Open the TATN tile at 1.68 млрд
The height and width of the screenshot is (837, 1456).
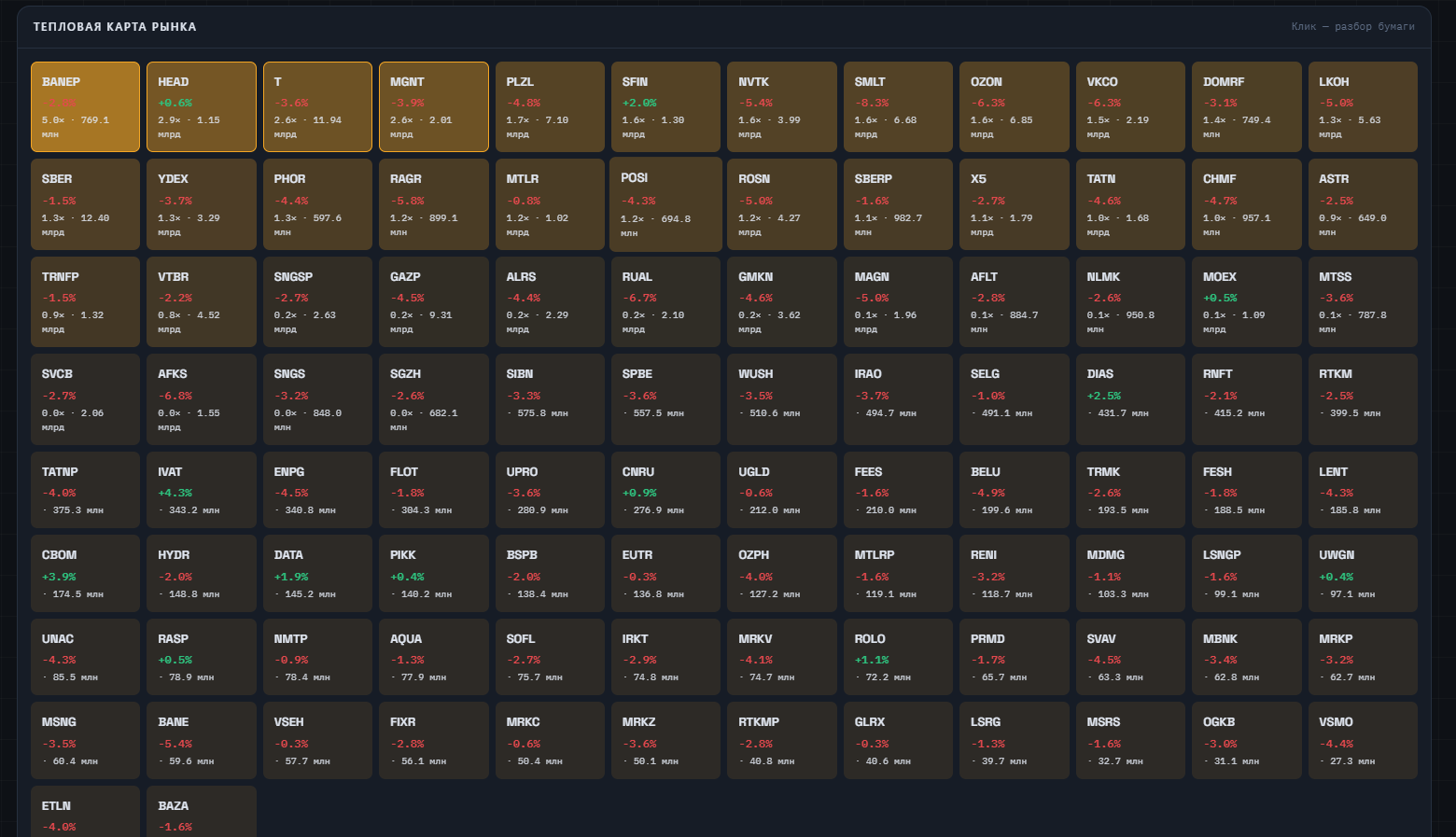[x=1130, y=204]
